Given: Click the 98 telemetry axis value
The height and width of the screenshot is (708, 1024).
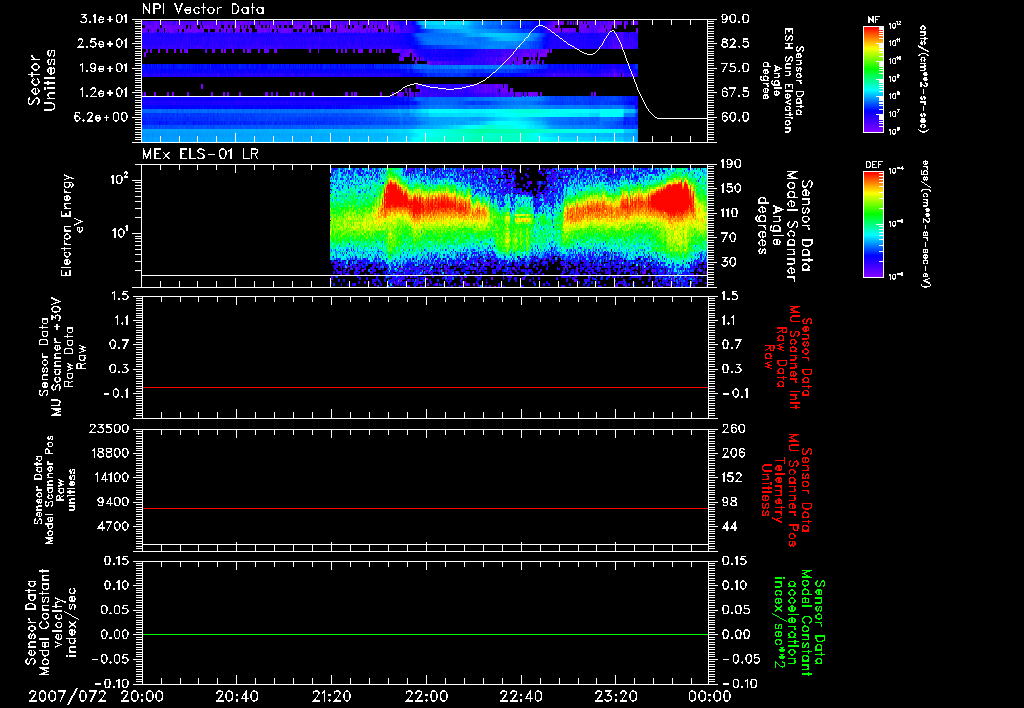Looking at the screenshot, I should coord(729,502).
